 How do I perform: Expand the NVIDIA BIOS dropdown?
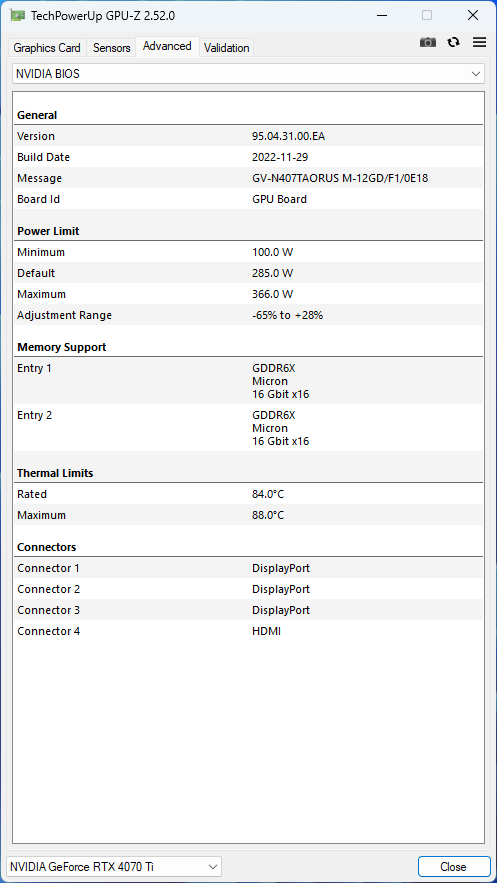coord(248,74)
